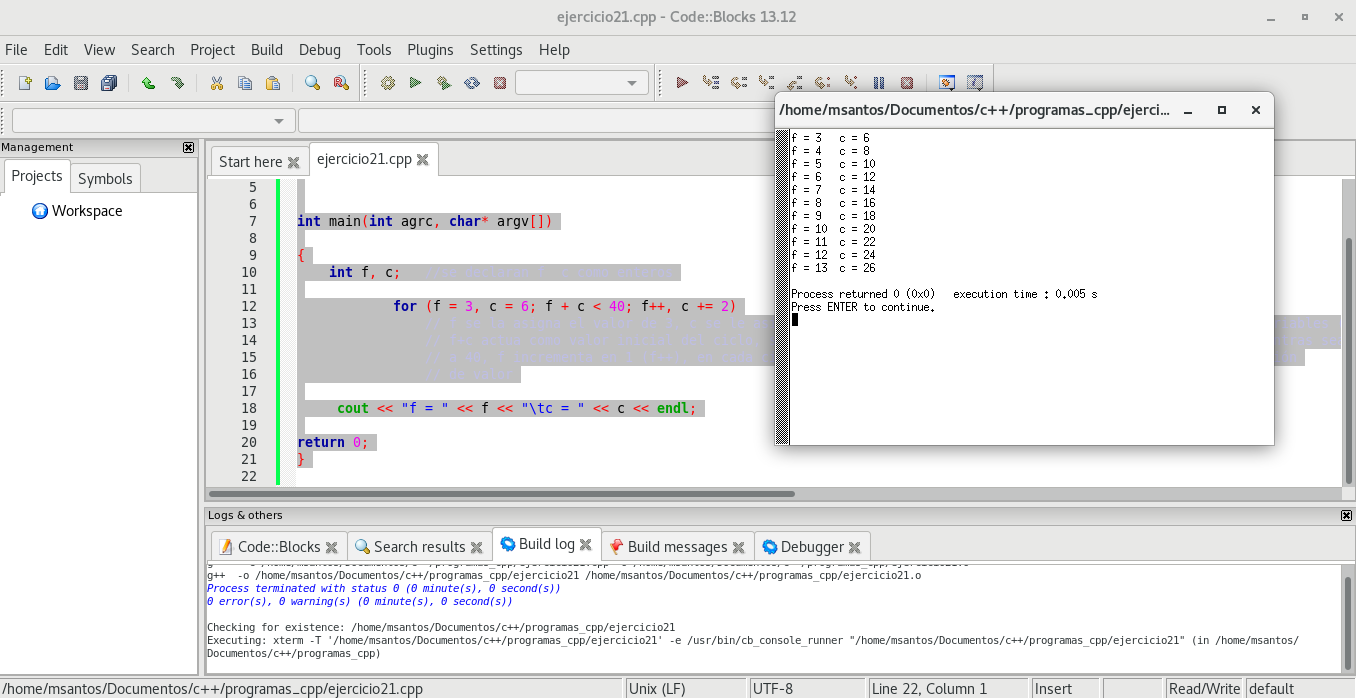Start debugging with the red arrow
Image resolution: width=1356 pixels, height=698 pixels.
(682, 83)
